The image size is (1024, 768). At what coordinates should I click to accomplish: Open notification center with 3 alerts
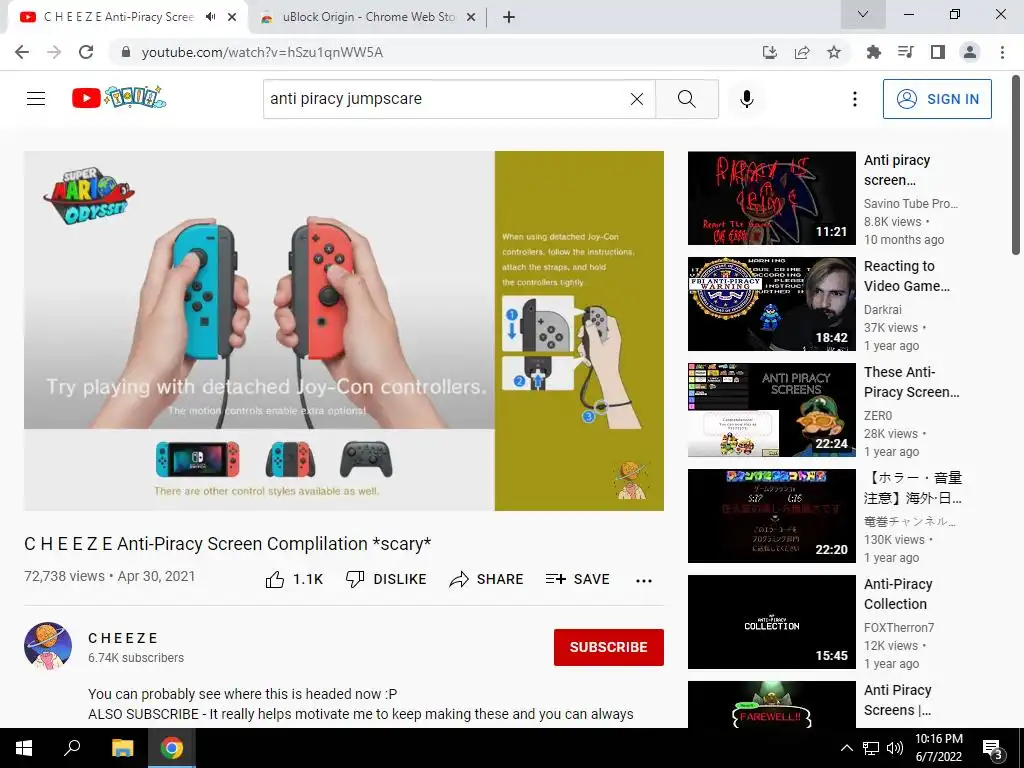(x=991, y=749)
